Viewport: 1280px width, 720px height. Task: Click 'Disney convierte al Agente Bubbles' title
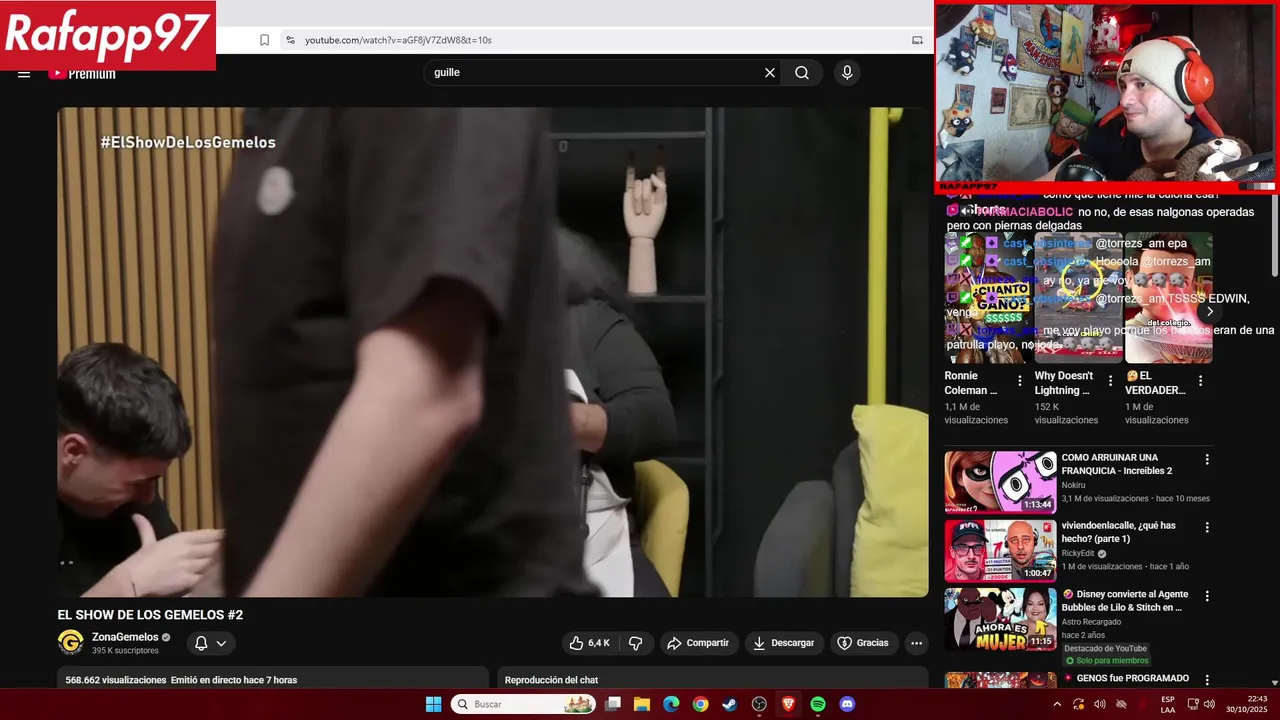tap(1123, 600)
